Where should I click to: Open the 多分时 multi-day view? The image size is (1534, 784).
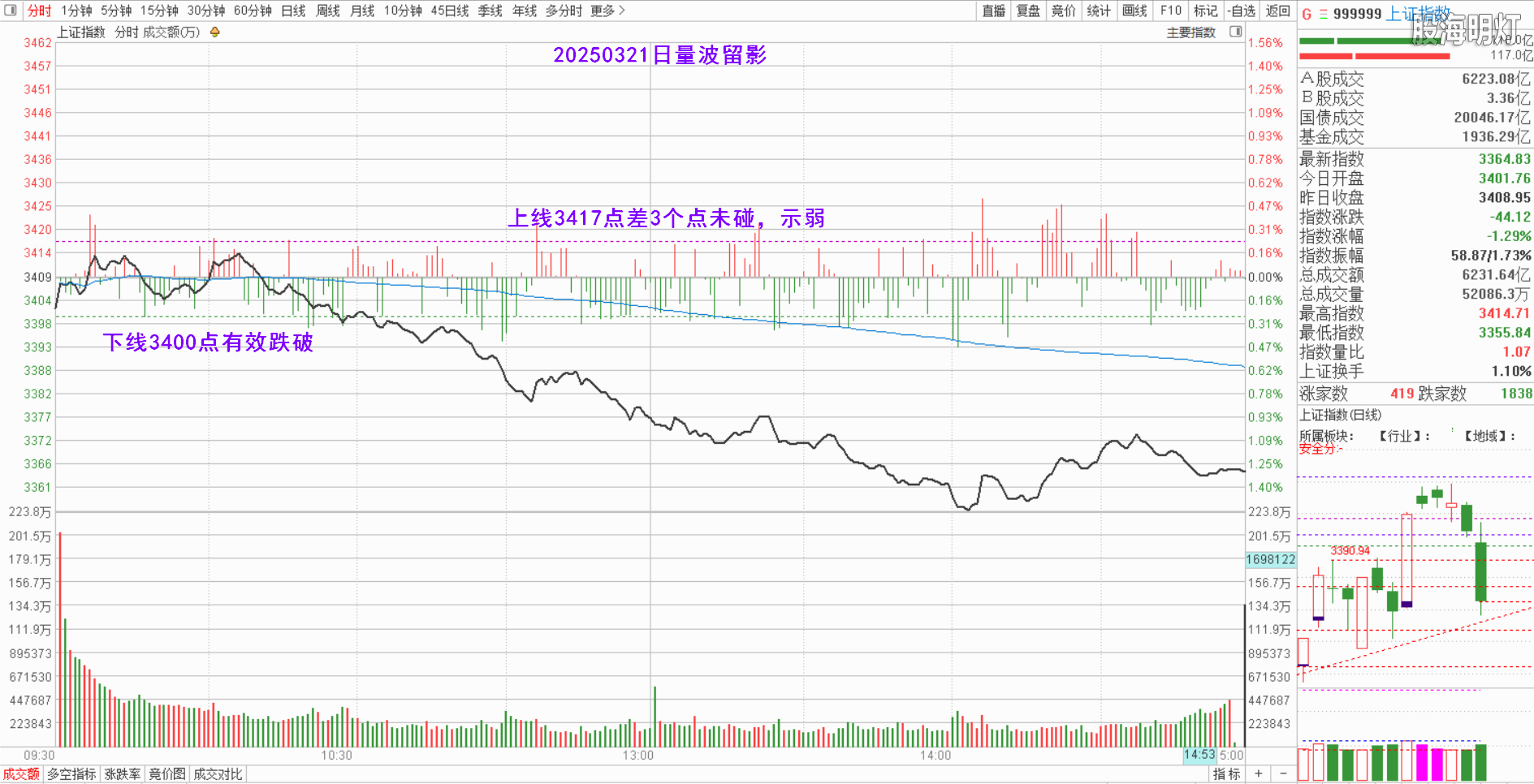click(564, 11)
